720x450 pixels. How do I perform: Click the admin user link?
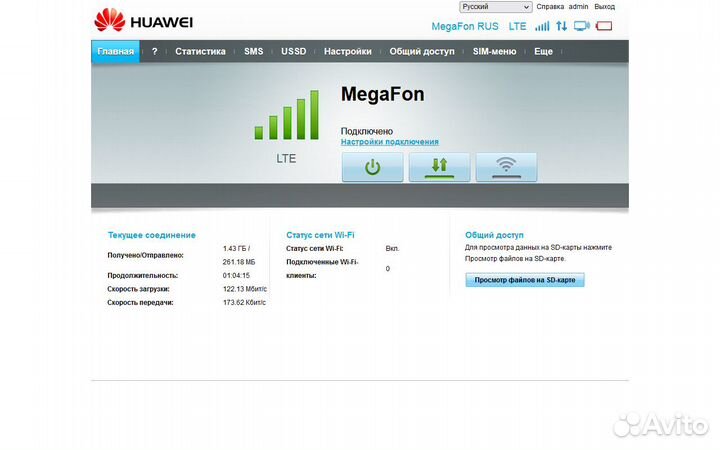coord(578,7)
